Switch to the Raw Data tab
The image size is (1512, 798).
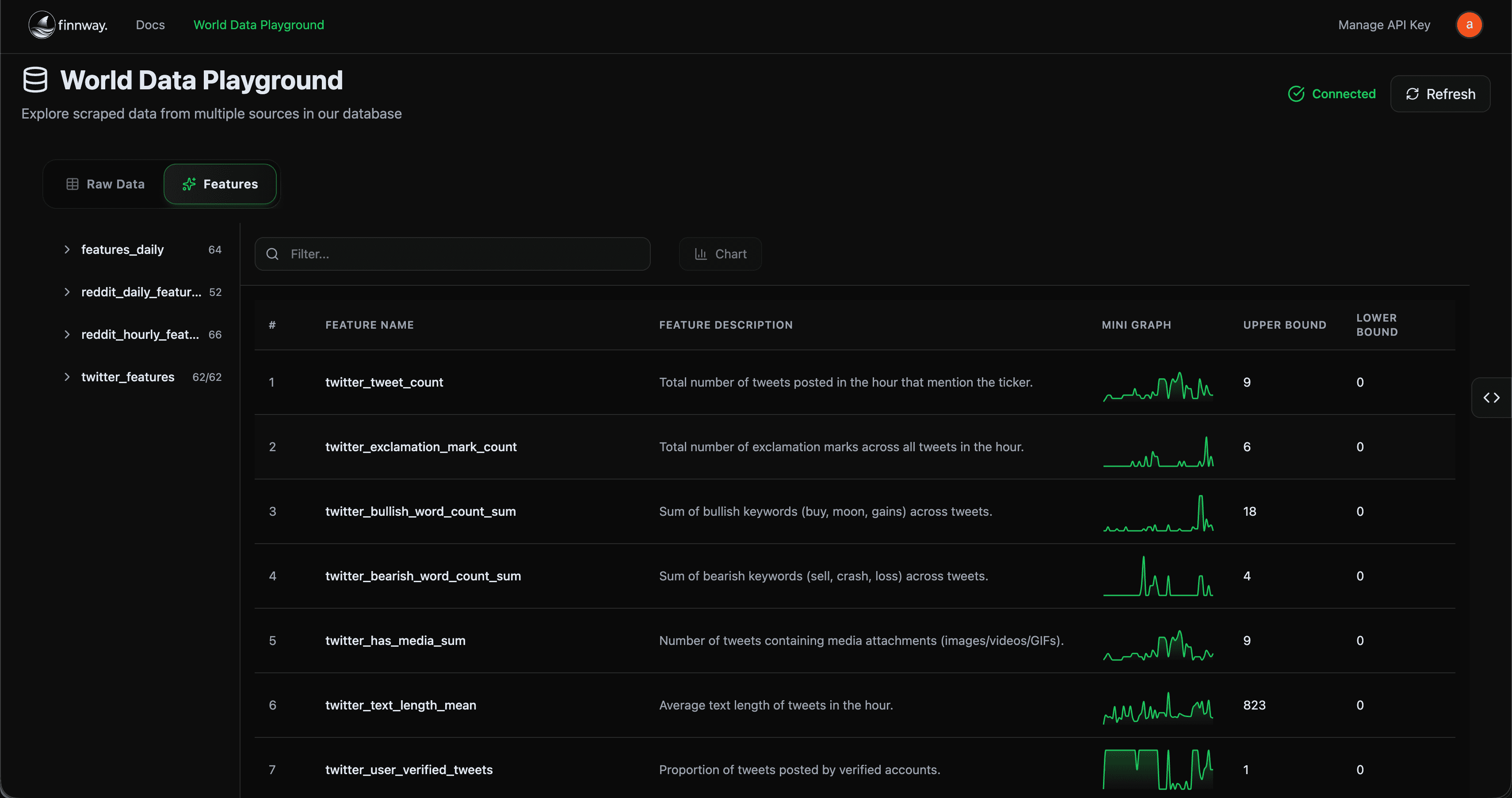[106, 184]
